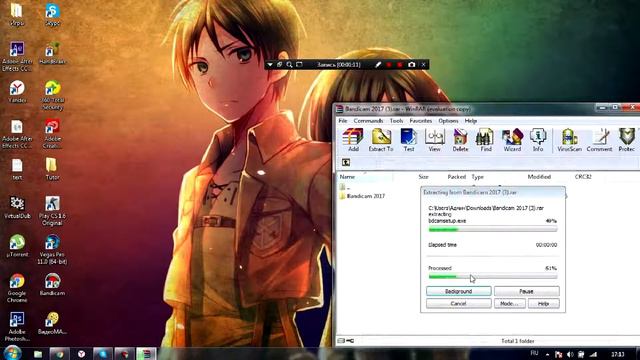640x360 pixels.
Task: Open the Options menu
Action: [x=448, y=121]
